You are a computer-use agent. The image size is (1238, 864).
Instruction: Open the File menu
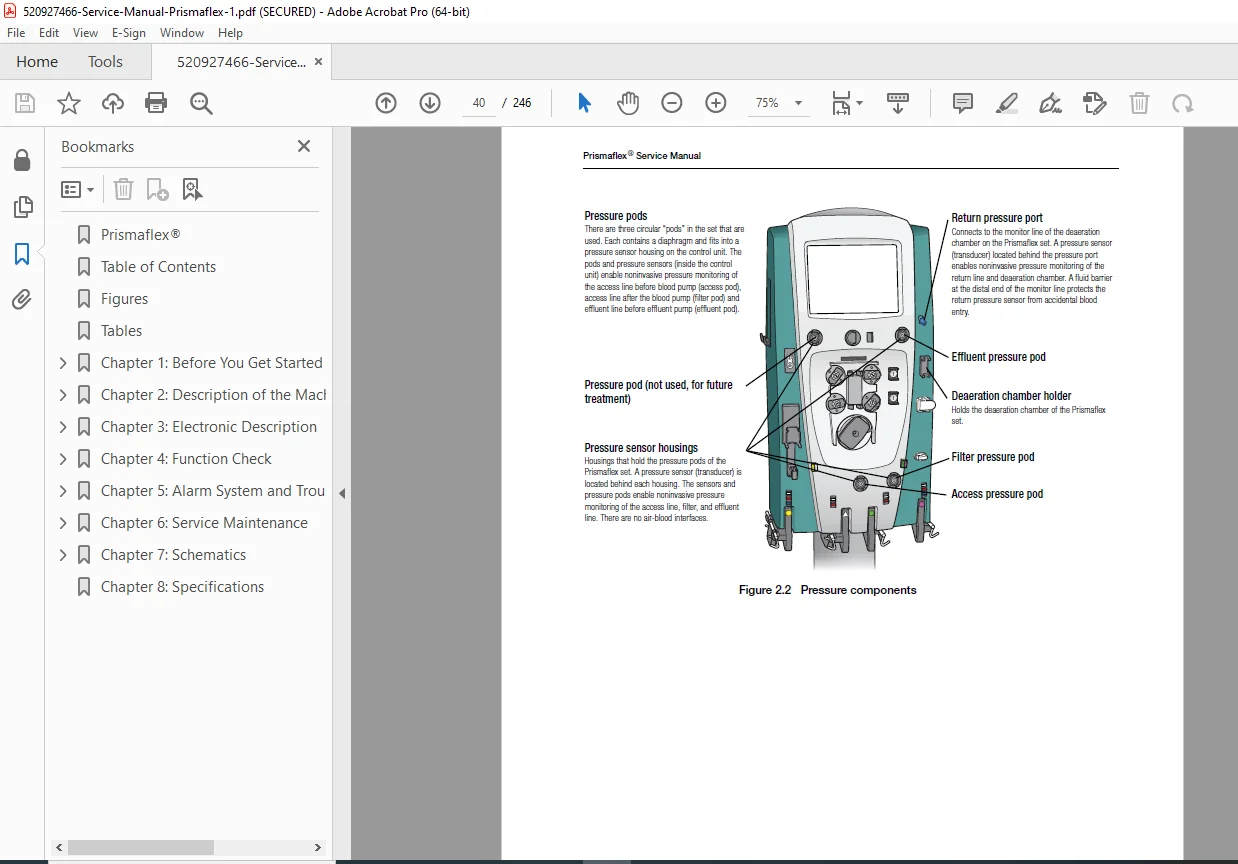click(16, 33)
